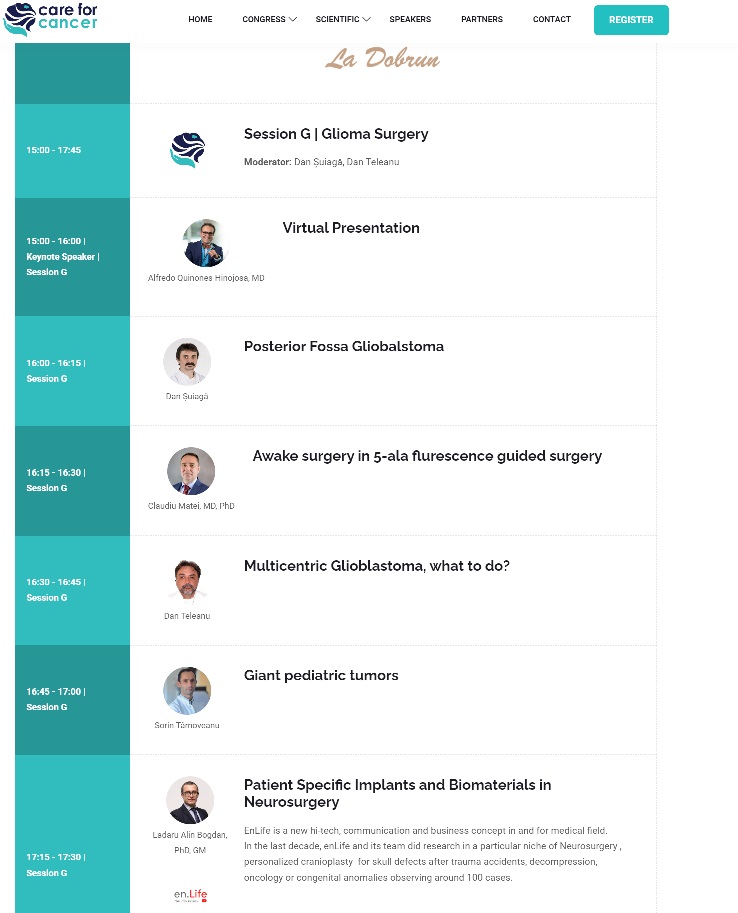This screenshot has height=913, width=738.
Task: Open the Speakers menu item
Action: click(410, 19)
